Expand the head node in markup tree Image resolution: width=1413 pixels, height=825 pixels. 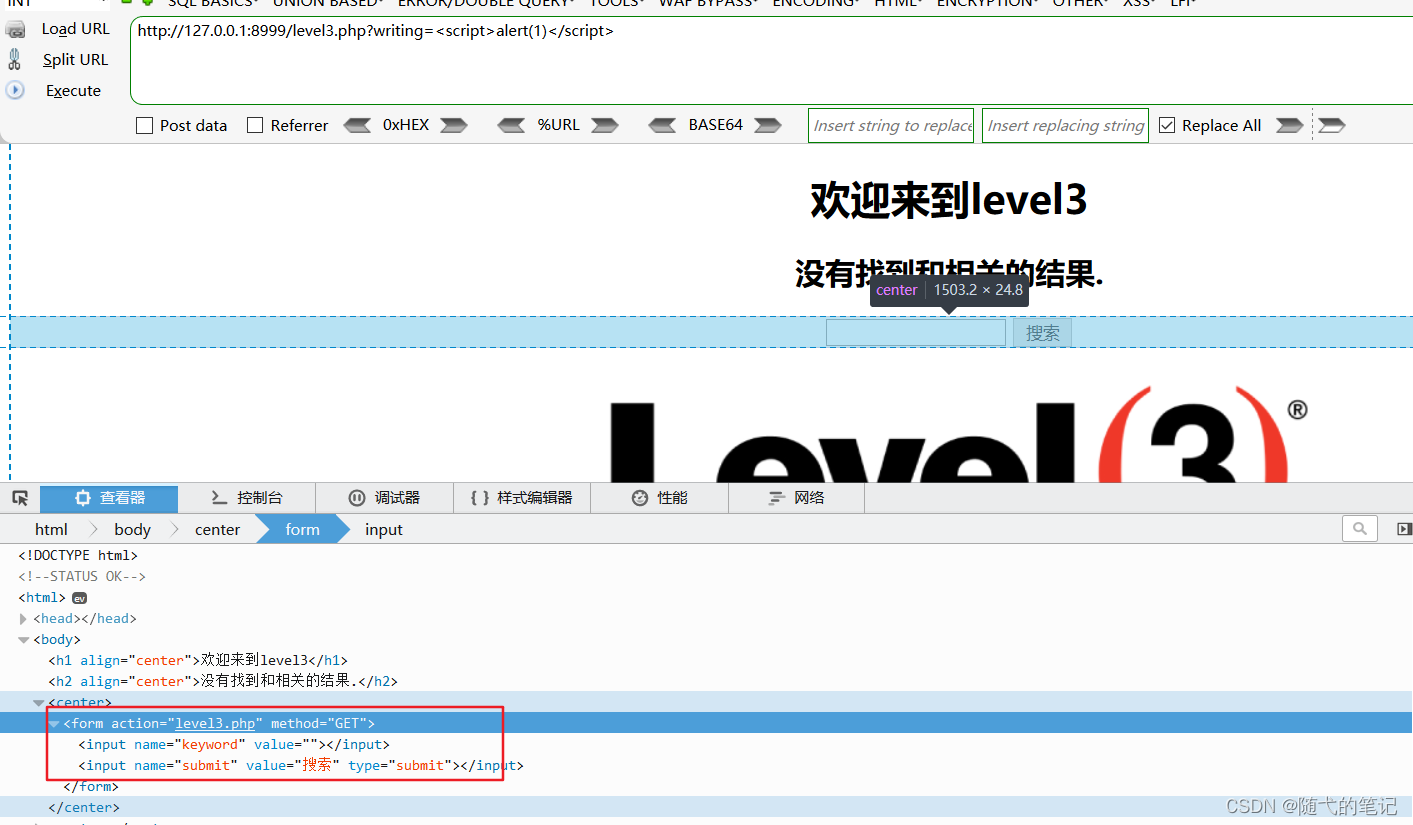tap(23, 619)
